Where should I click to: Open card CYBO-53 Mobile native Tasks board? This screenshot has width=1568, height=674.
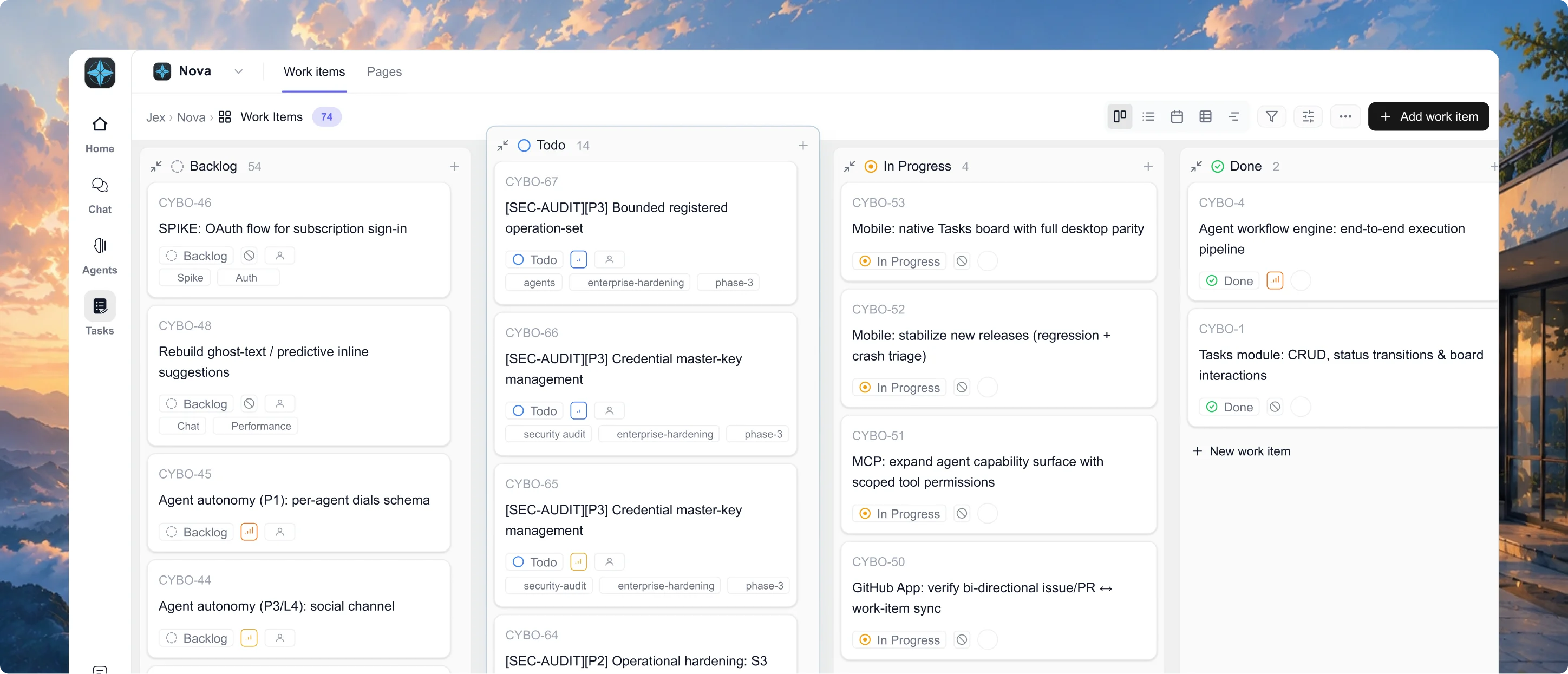coord(998,231)
